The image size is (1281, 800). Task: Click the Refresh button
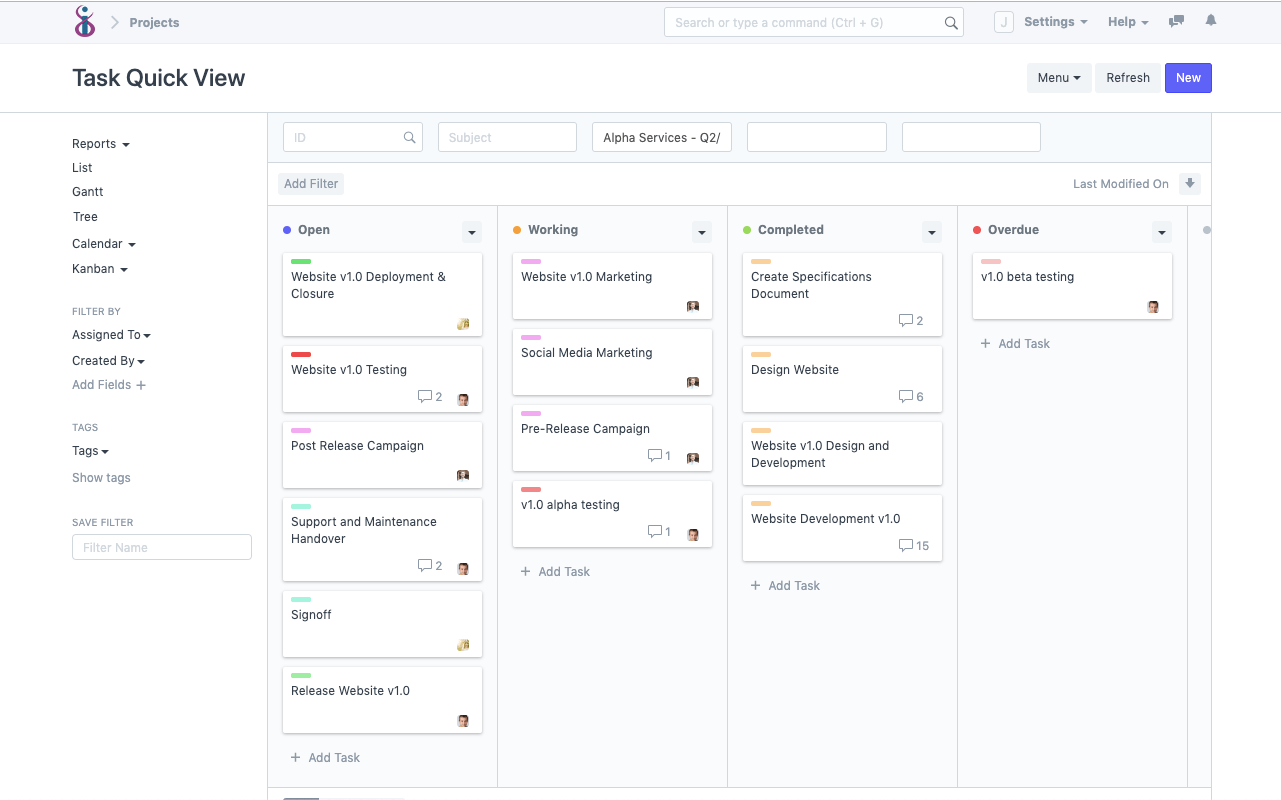pos(1127,77)
